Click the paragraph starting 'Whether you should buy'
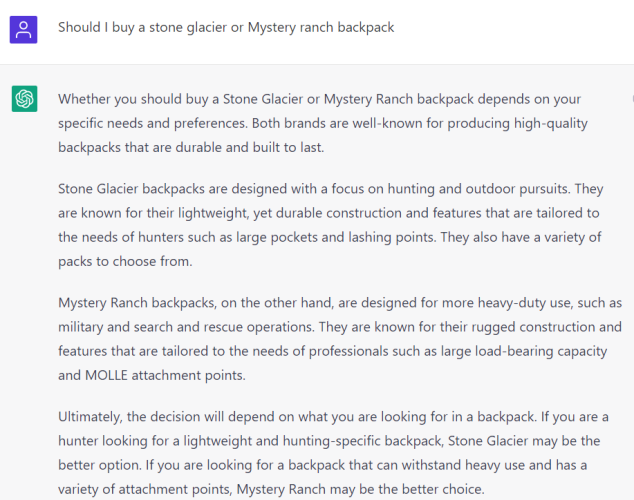The image size is (634, 500). click(x=323, y=123)
